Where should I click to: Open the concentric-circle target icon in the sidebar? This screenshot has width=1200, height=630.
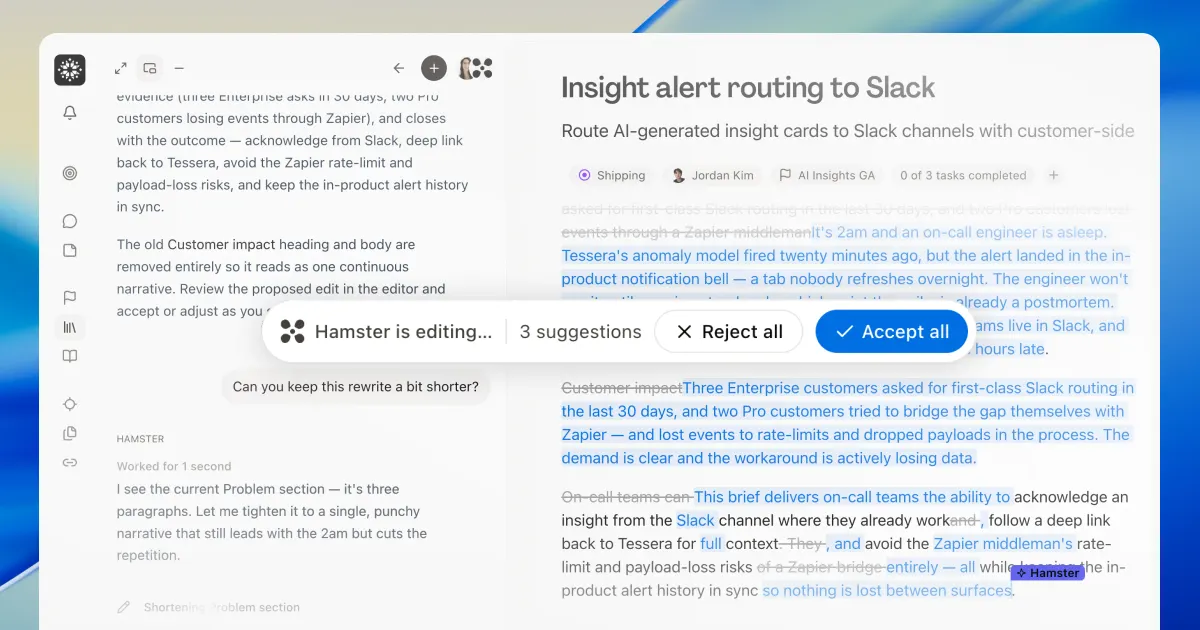coord(70,173)
